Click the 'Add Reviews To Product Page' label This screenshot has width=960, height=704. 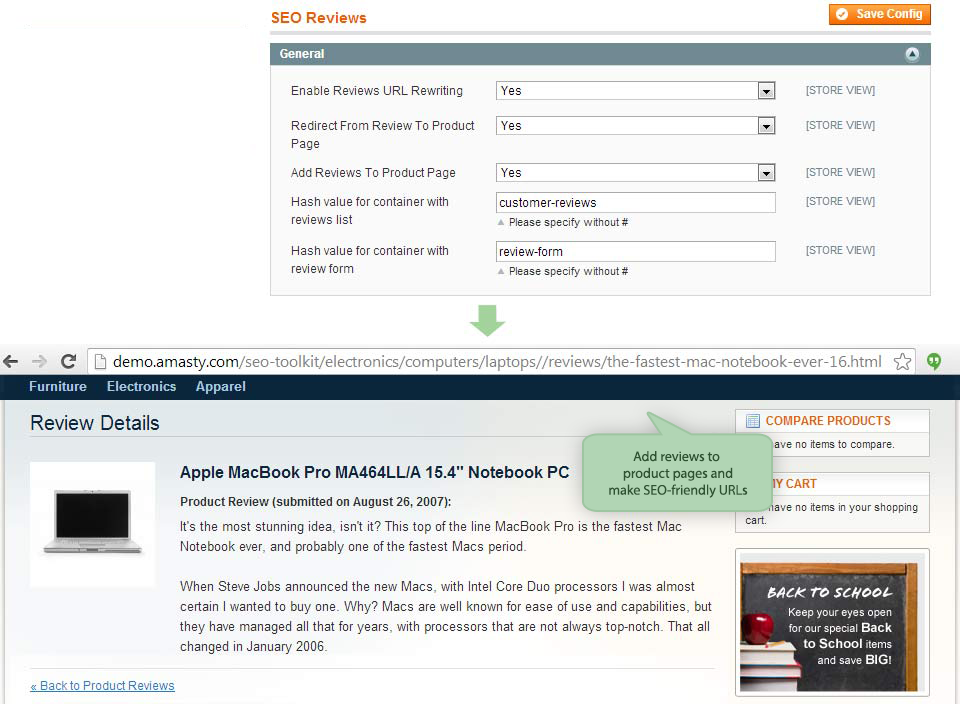(x=373, y=173)
